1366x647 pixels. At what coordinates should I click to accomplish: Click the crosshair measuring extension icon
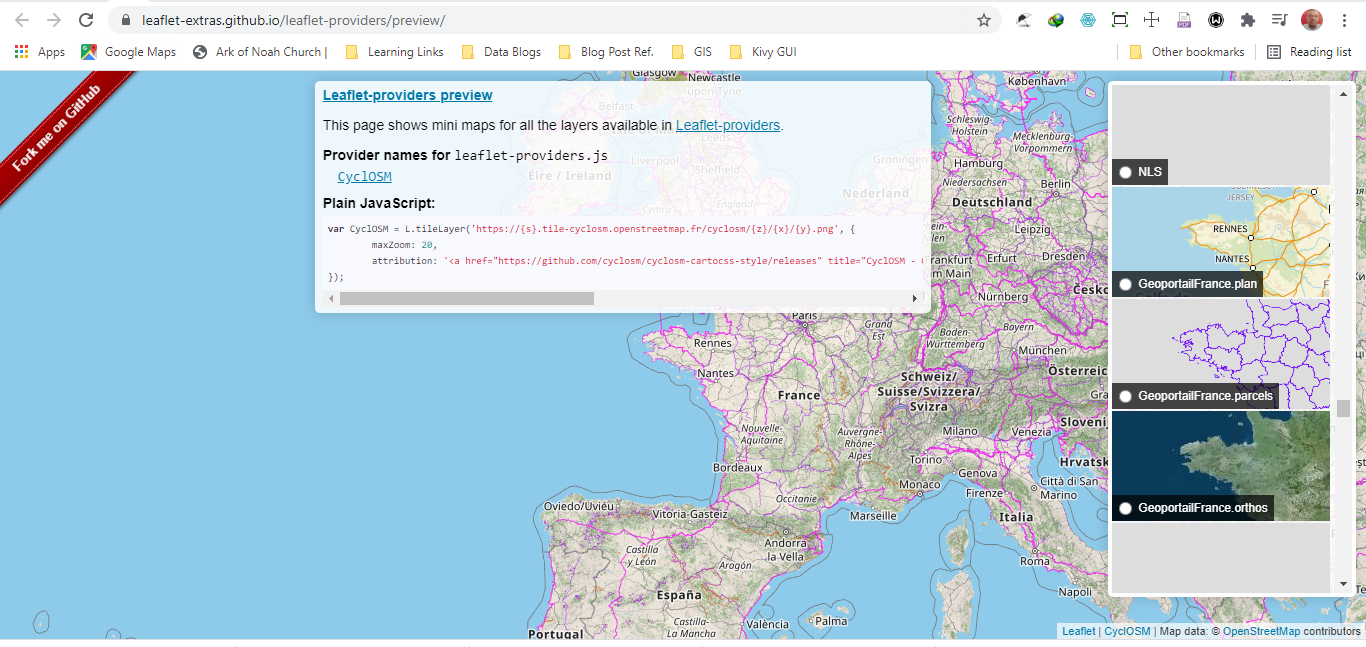click(x=1151, y=20)
